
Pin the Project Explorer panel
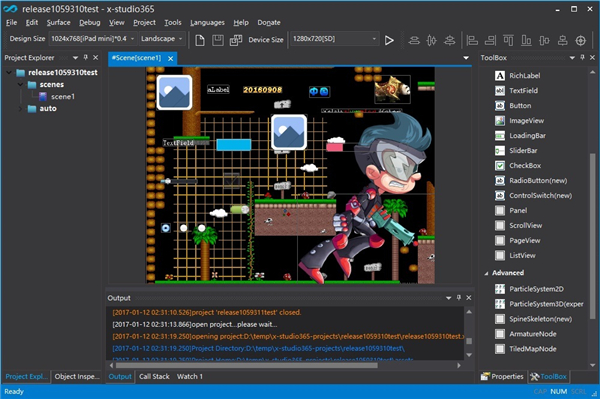pyautogui.click(x=86, y=57)
